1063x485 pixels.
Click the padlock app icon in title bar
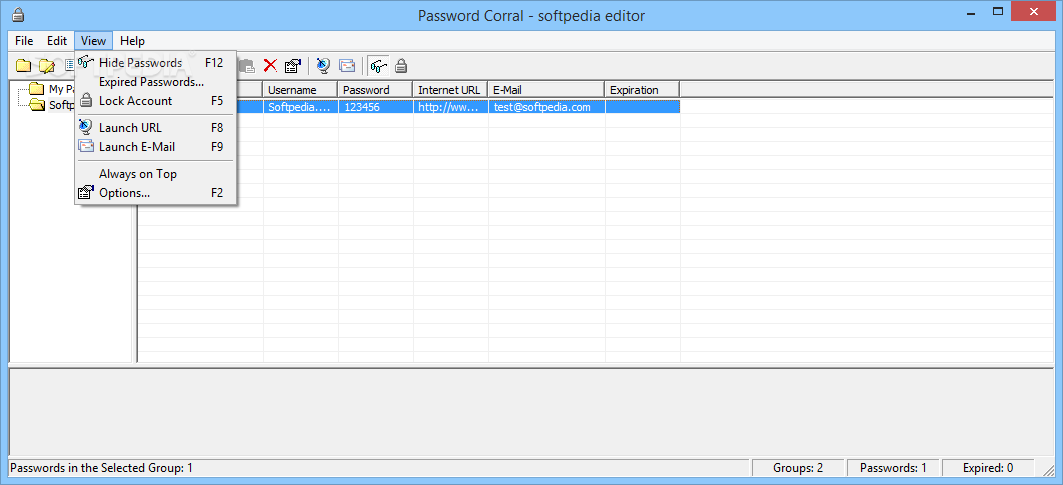pos(18,14)
